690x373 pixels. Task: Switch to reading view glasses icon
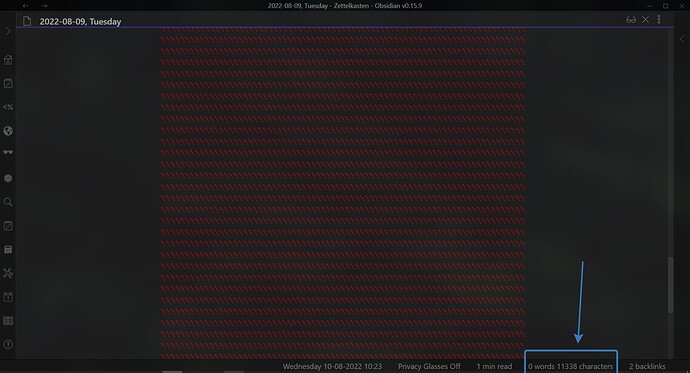click(631, 20)
